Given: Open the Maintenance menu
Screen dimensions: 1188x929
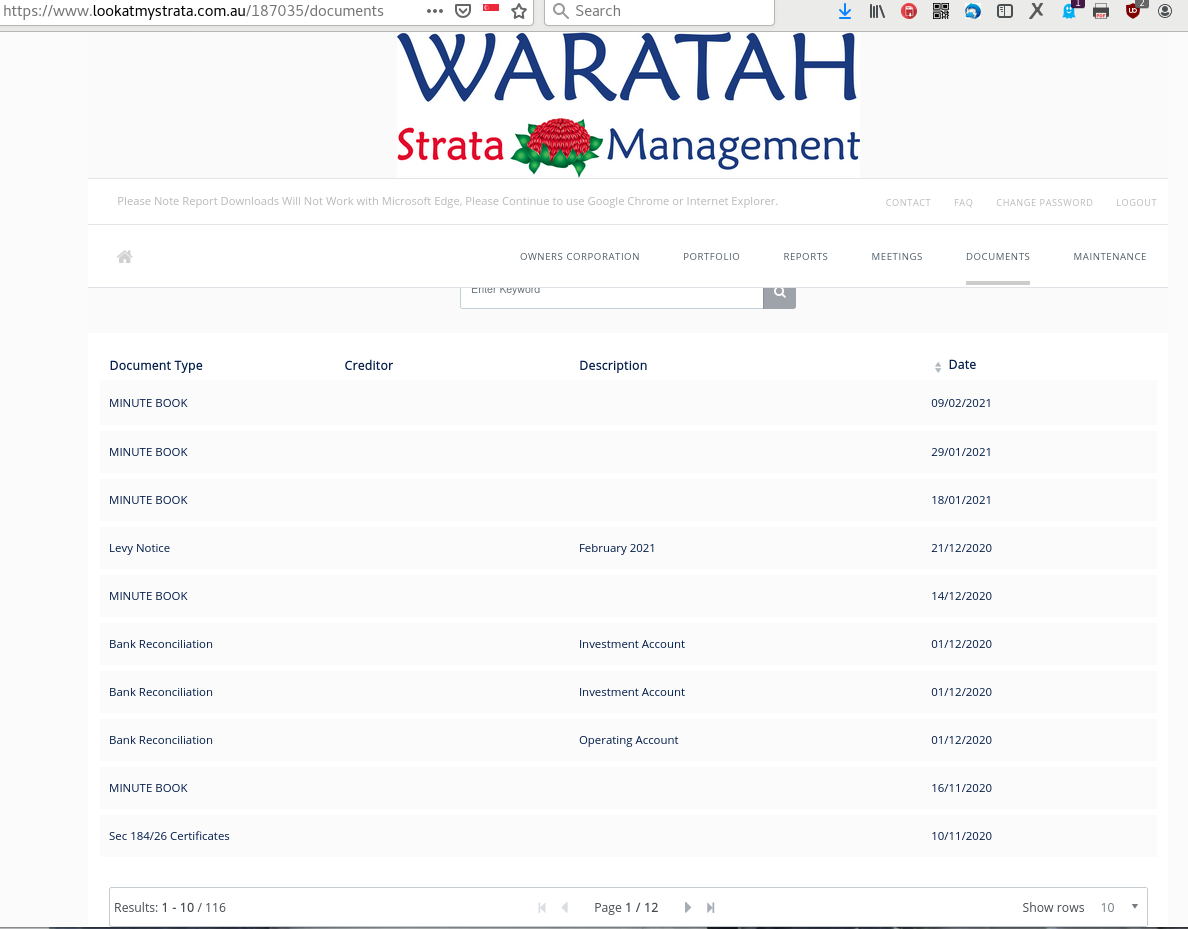Looking at the screenshot, I should pos(1110,257).
